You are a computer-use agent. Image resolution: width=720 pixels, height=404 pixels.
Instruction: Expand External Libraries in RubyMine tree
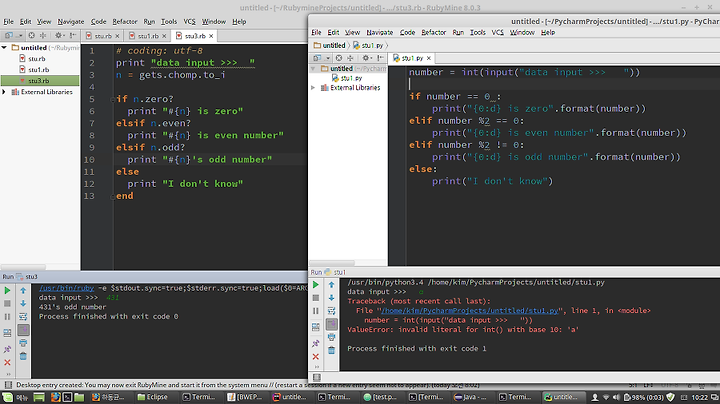[x=4, y=92]
